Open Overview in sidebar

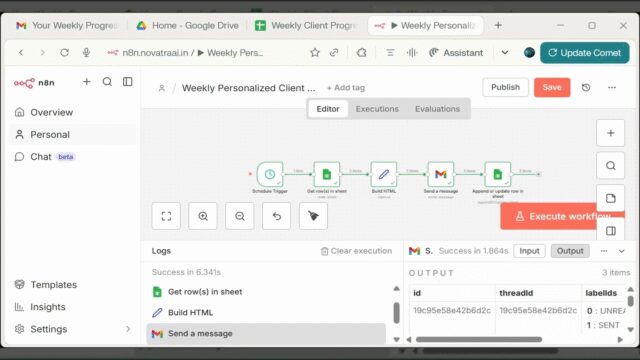pyautogui.click(x=73, y=112)
